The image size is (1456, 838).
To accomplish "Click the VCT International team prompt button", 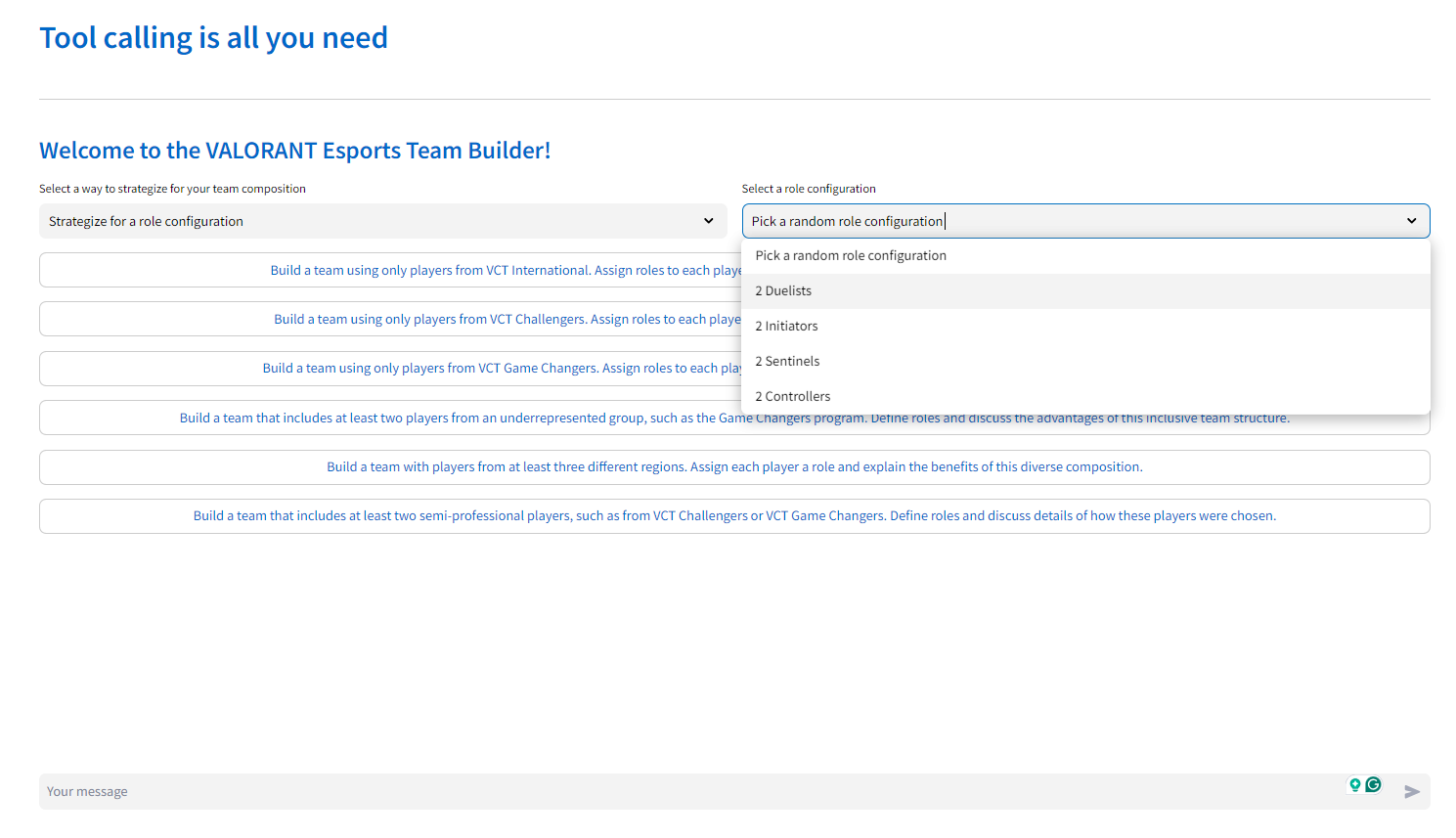I will click(x=390, y=270).
